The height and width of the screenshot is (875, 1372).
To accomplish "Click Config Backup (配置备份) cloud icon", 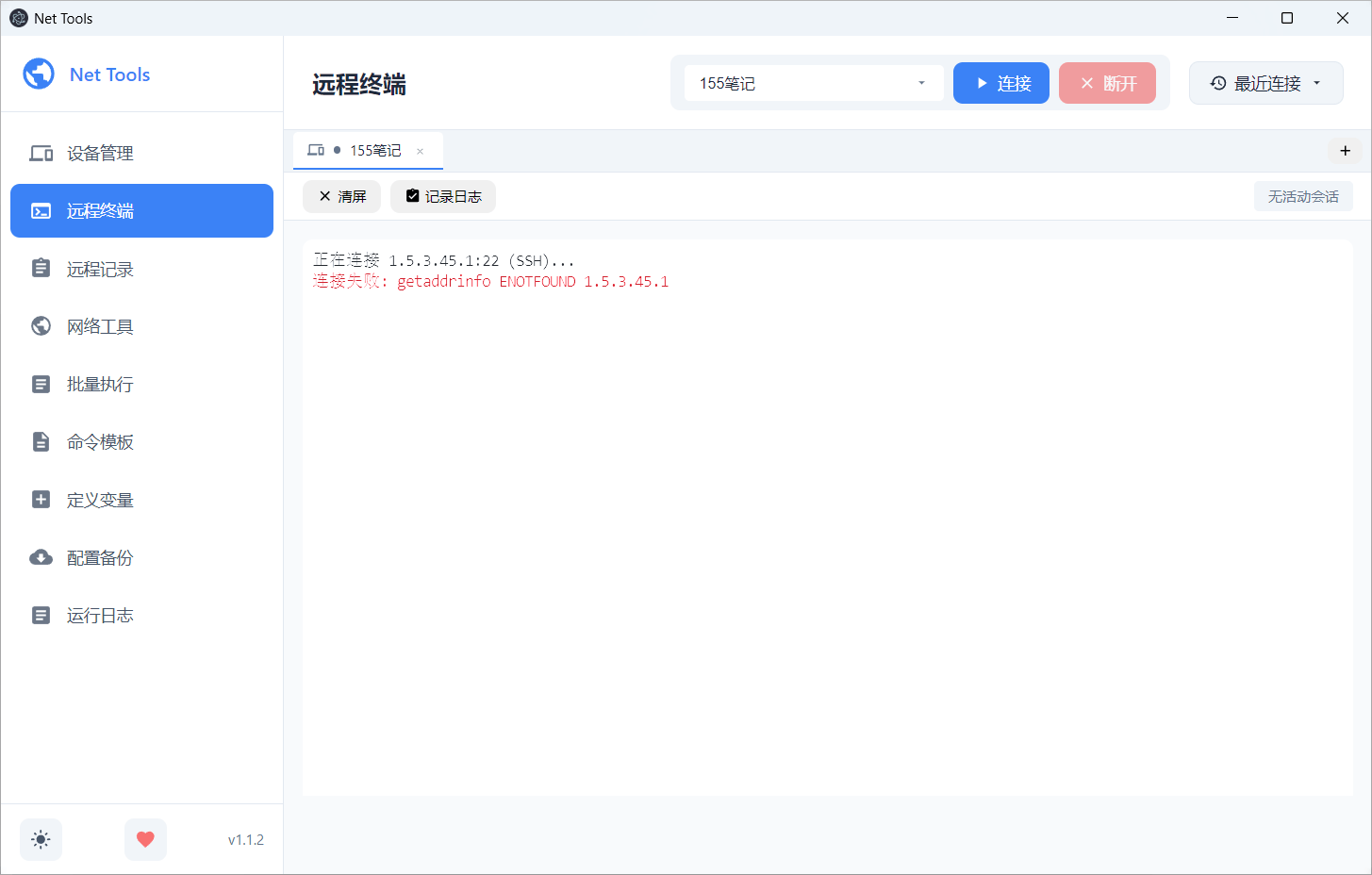I will pos(41,557).
